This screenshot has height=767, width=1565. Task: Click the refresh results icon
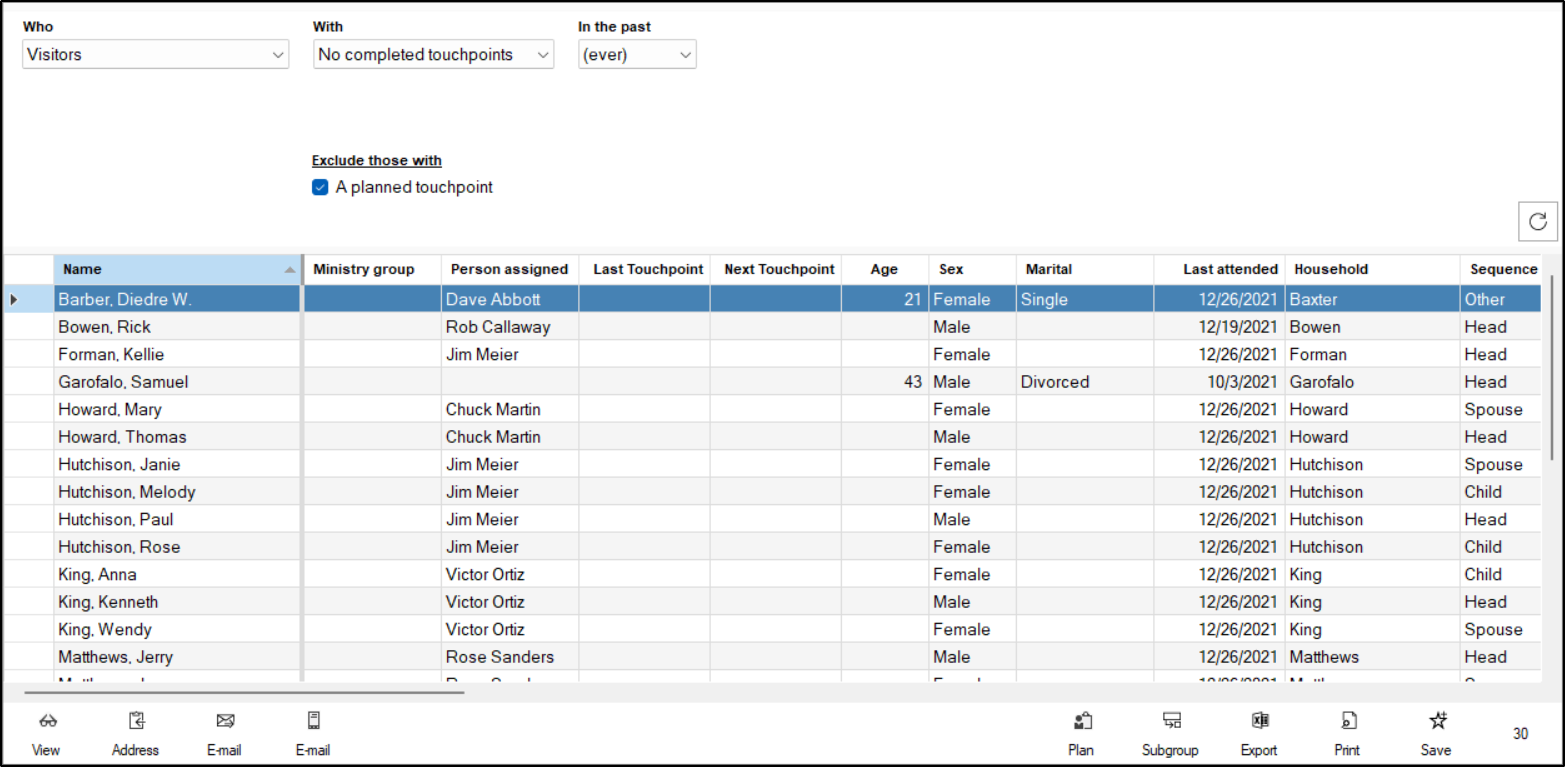click(1538, 222)
